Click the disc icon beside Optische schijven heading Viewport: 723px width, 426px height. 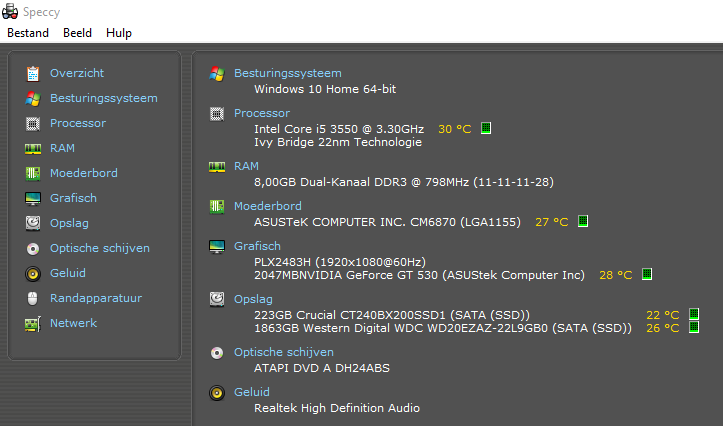tap(217, 353)
